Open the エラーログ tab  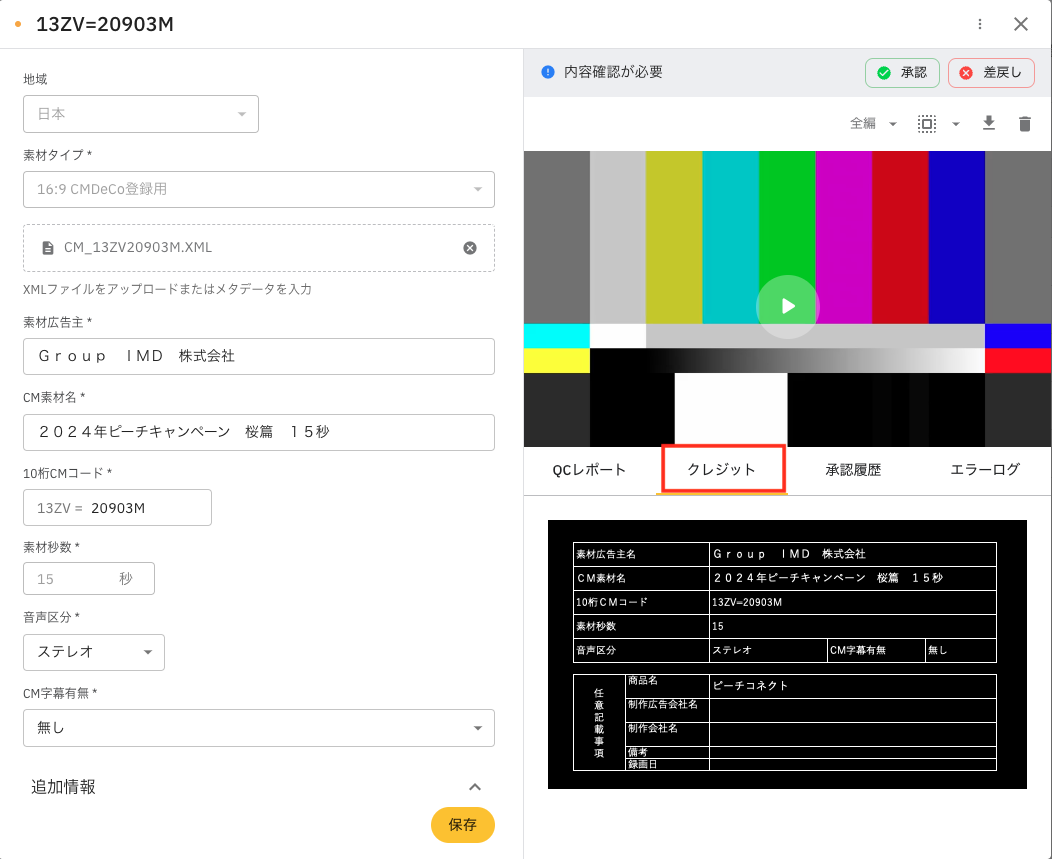pyautogui.click(x=984, y=470)
